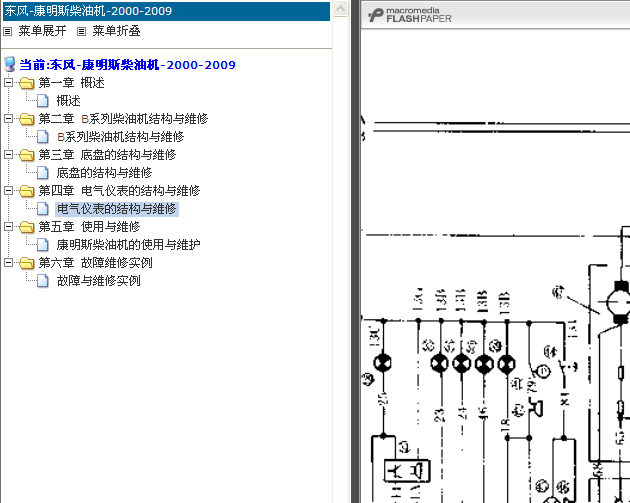Select 第二章 B系列柴油机结构与维修 chapter

[123, 119]
